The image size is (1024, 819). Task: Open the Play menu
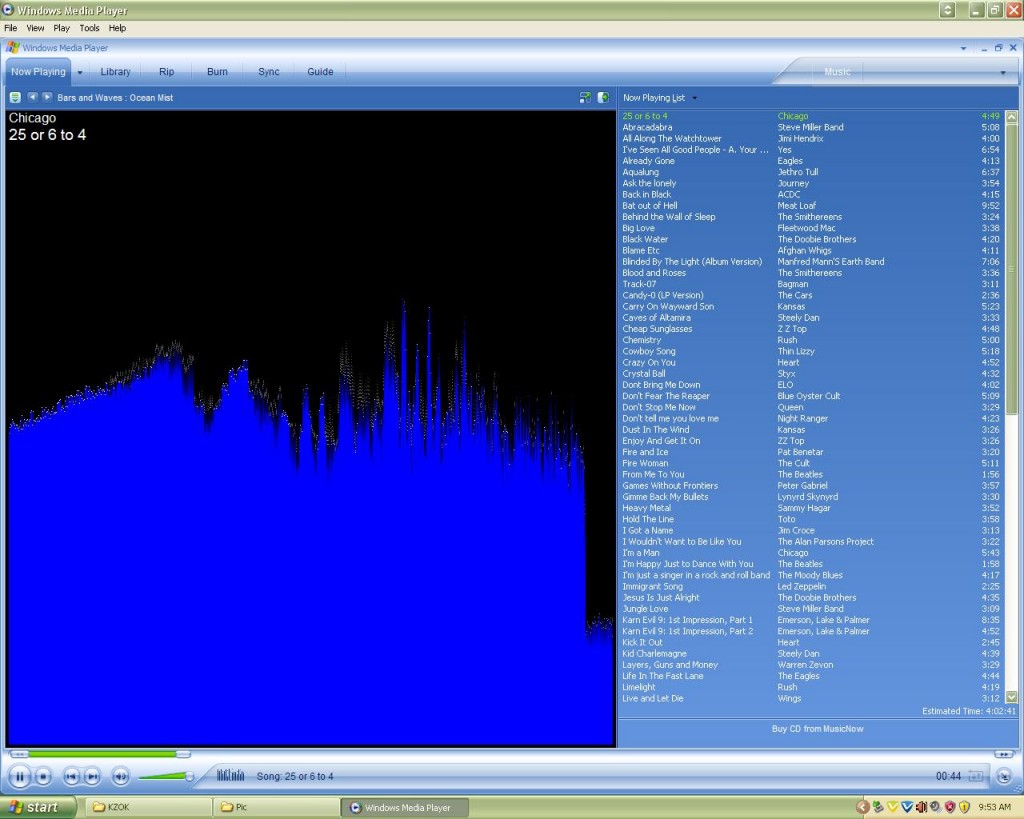(61, 28)
